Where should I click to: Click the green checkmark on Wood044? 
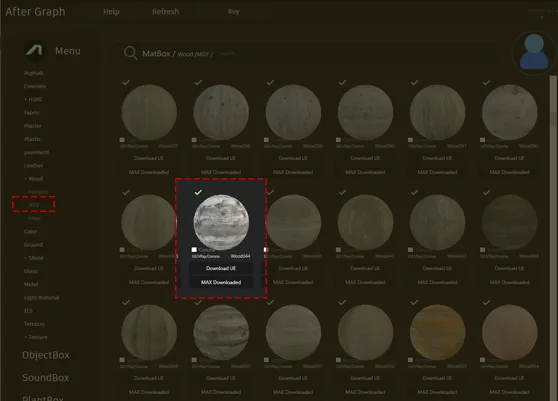(x=198, y=192)
